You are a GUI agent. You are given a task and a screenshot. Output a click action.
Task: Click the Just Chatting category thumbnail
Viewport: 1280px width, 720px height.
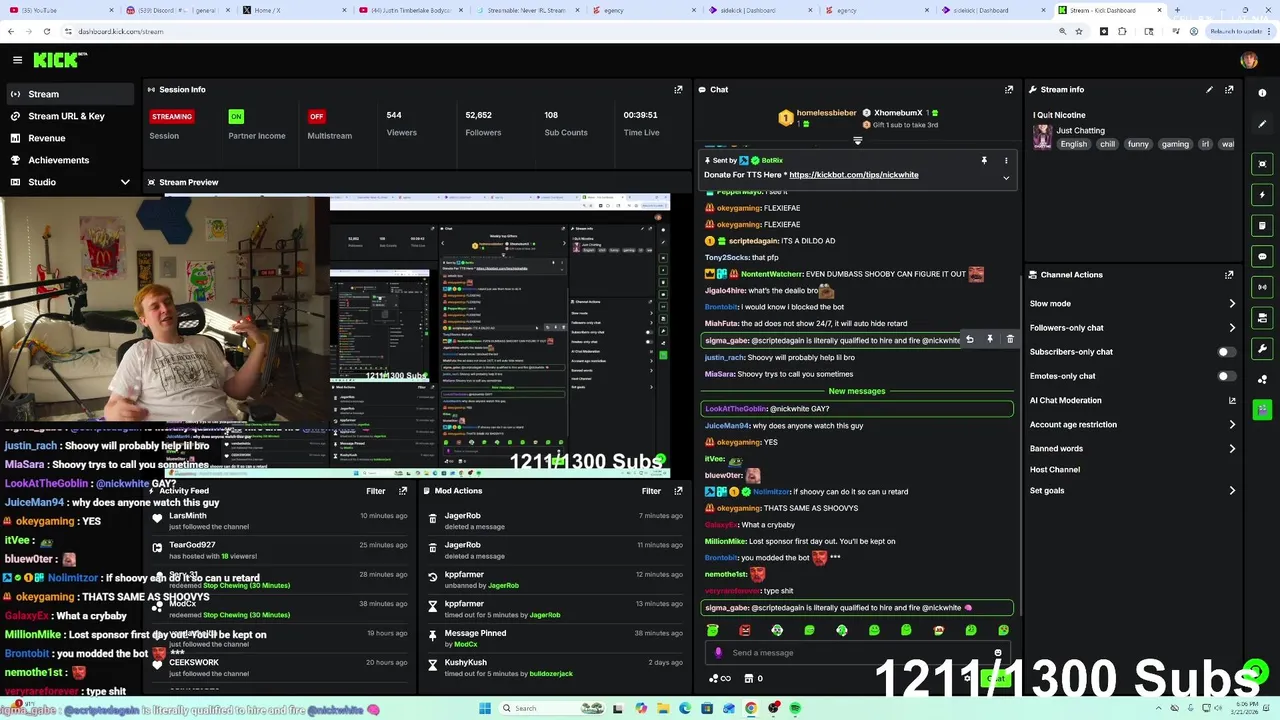tap(1043, 137)
